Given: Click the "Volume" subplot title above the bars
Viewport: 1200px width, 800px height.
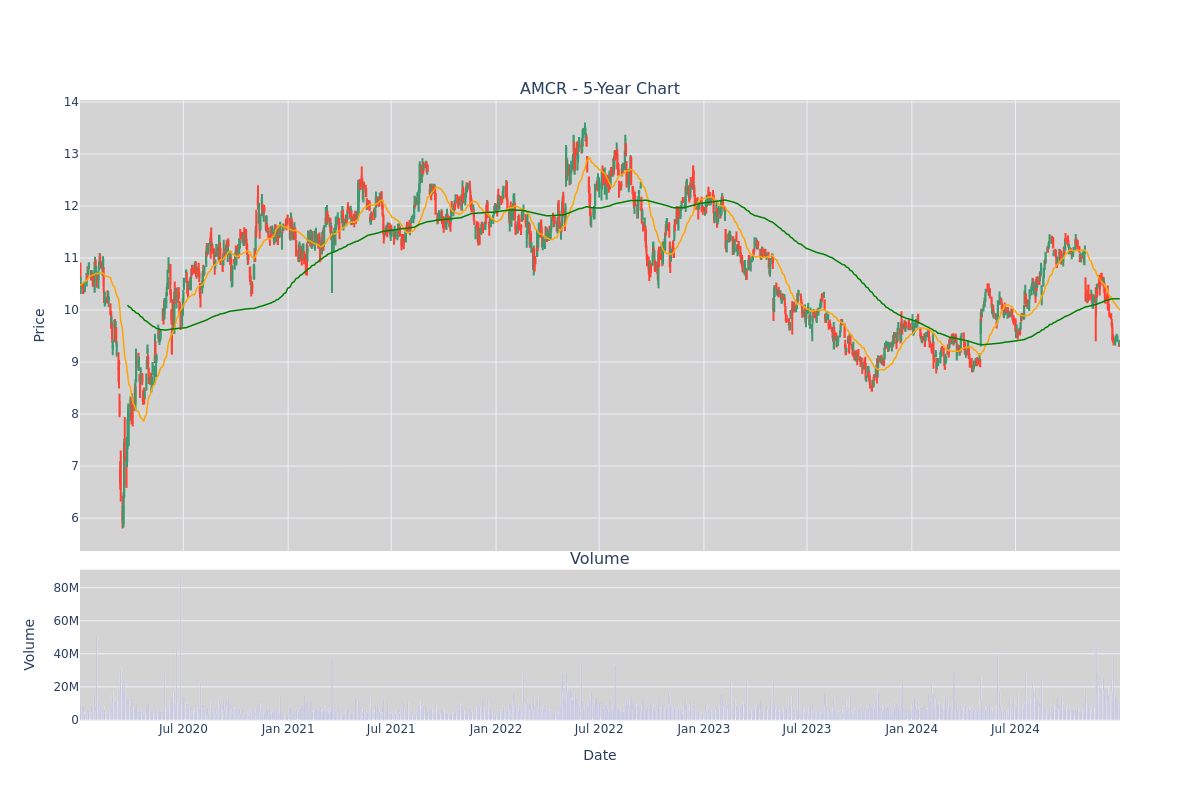Looking at the screenshot, I should pyautogui.click(x=600, y=559).
